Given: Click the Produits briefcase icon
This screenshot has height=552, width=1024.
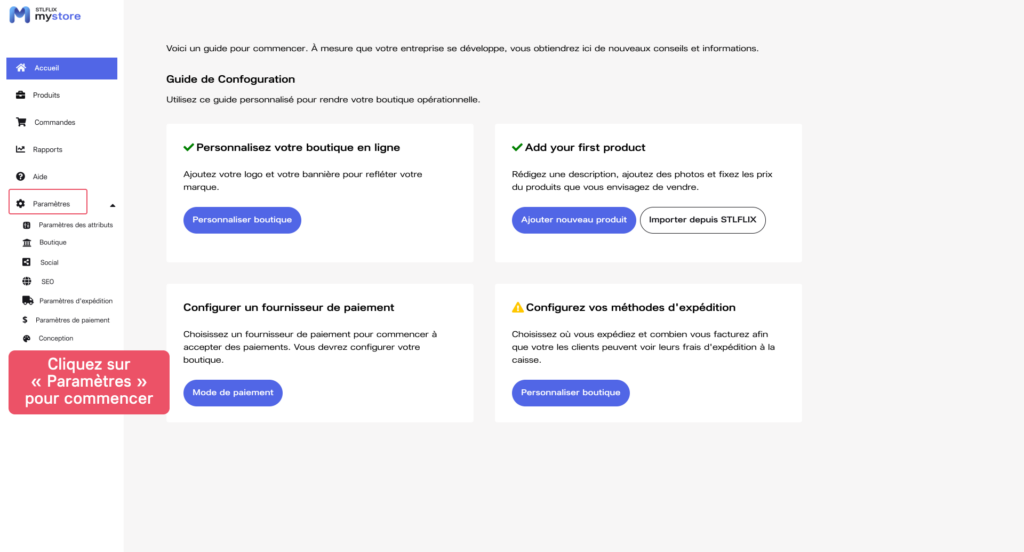Looking at the screenshot, I should coord(21,95).
